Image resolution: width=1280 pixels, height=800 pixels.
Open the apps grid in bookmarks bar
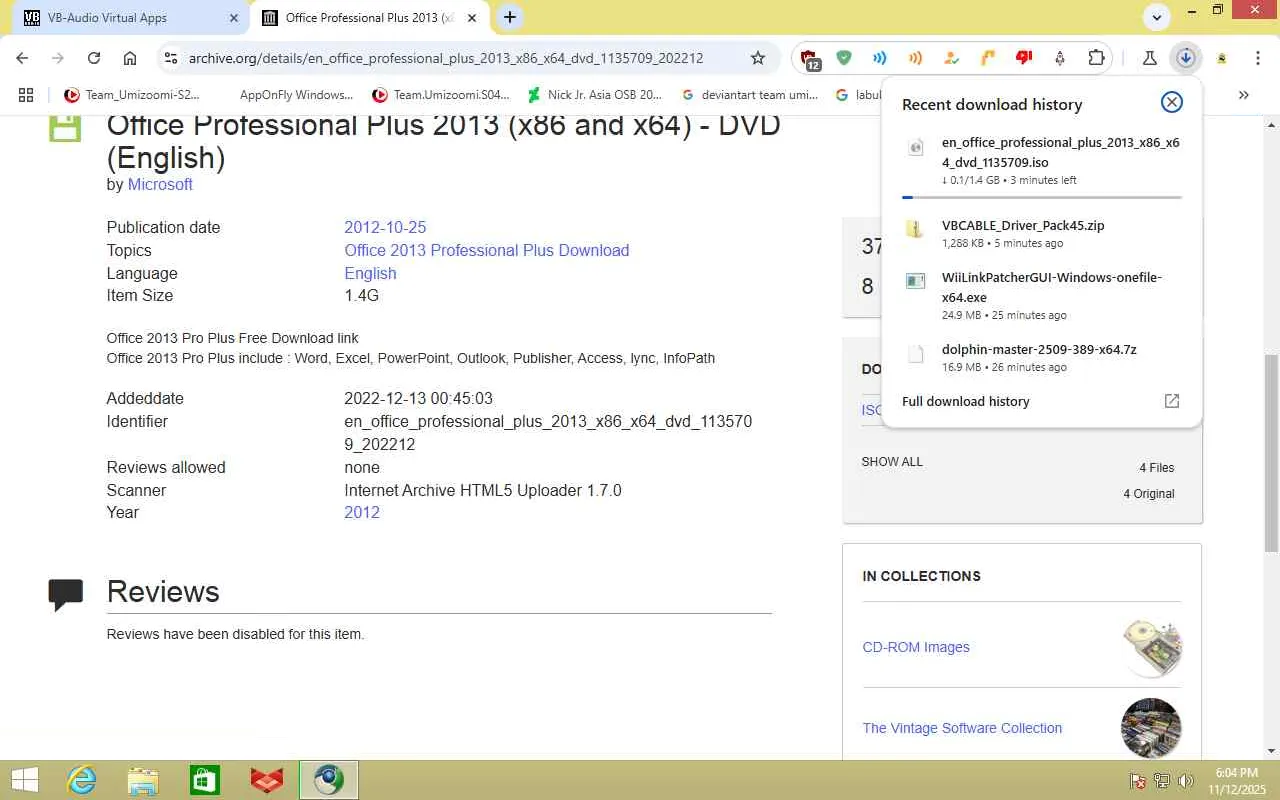tap(26, 95)
